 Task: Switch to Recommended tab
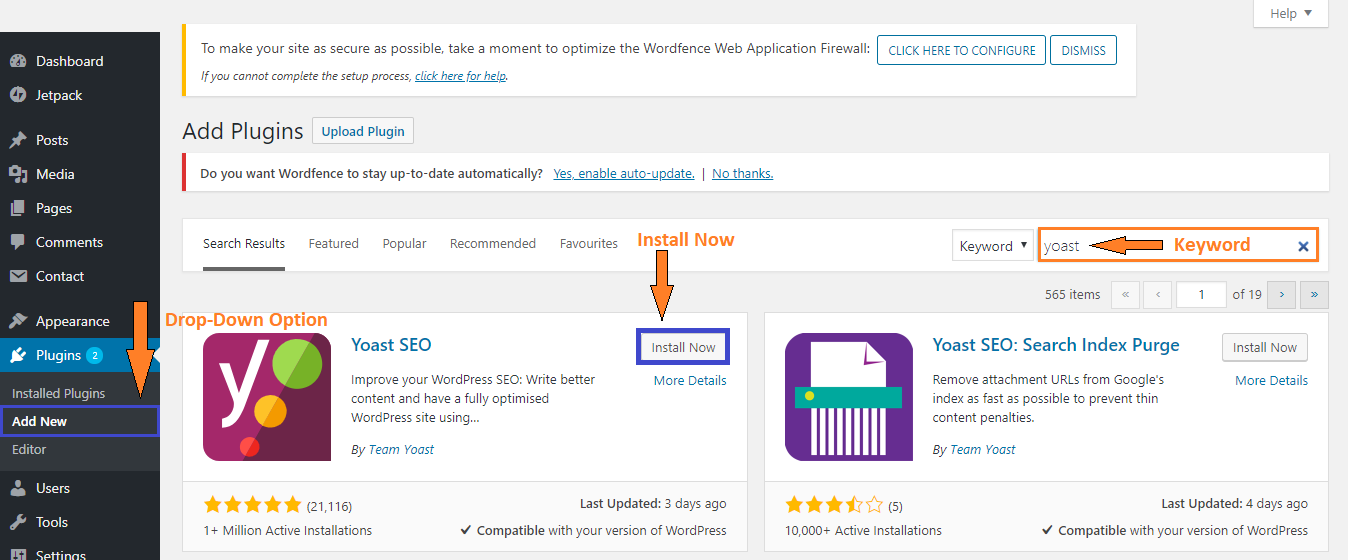coord(493,243)
